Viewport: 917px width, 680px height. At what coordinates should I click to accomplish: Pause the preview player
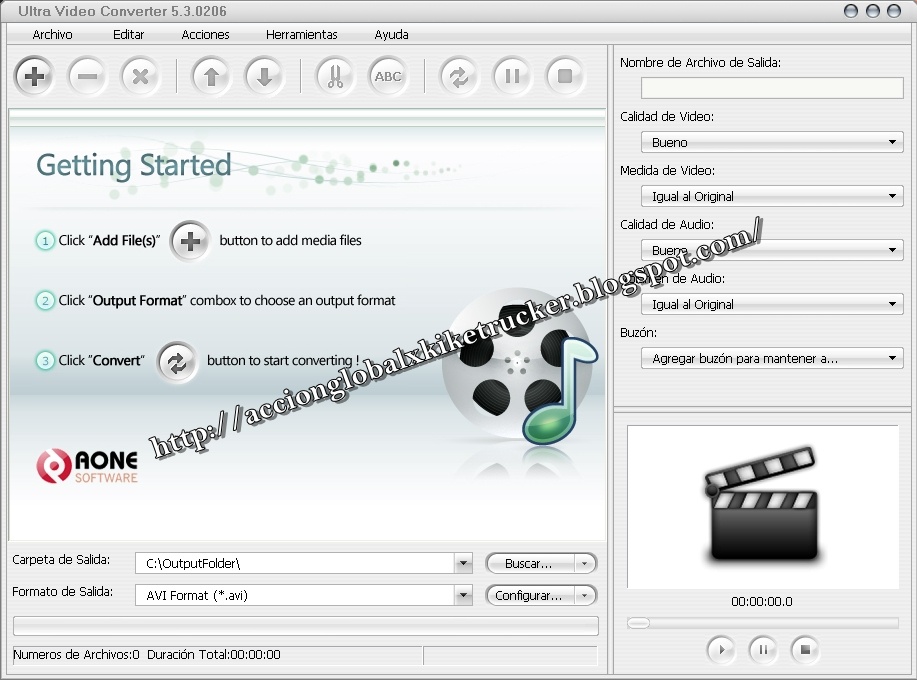(763, 650)
